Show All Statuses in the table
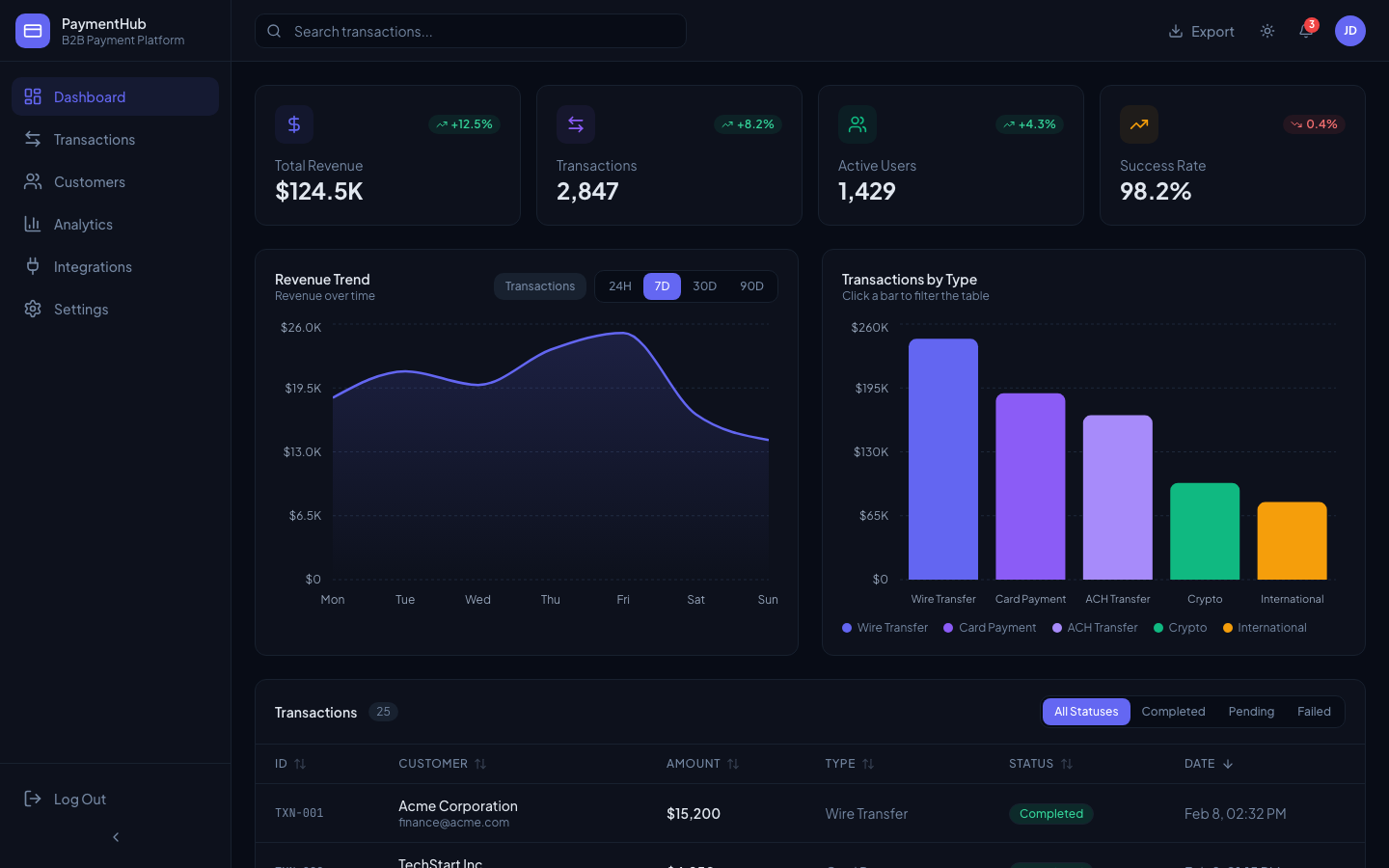Viewport: 1389px width, 868px height. [x=1086, y=712]
